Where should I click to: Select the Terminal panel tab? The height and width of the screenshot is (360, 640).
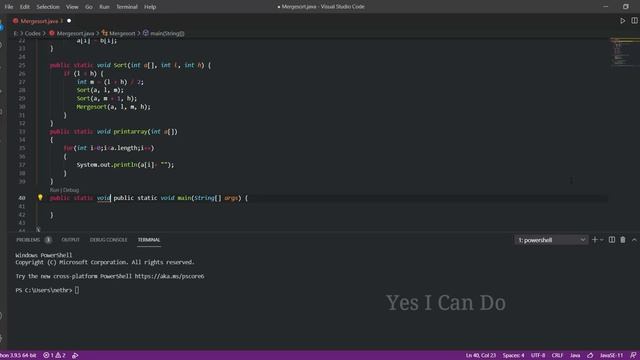pos(149,240)
